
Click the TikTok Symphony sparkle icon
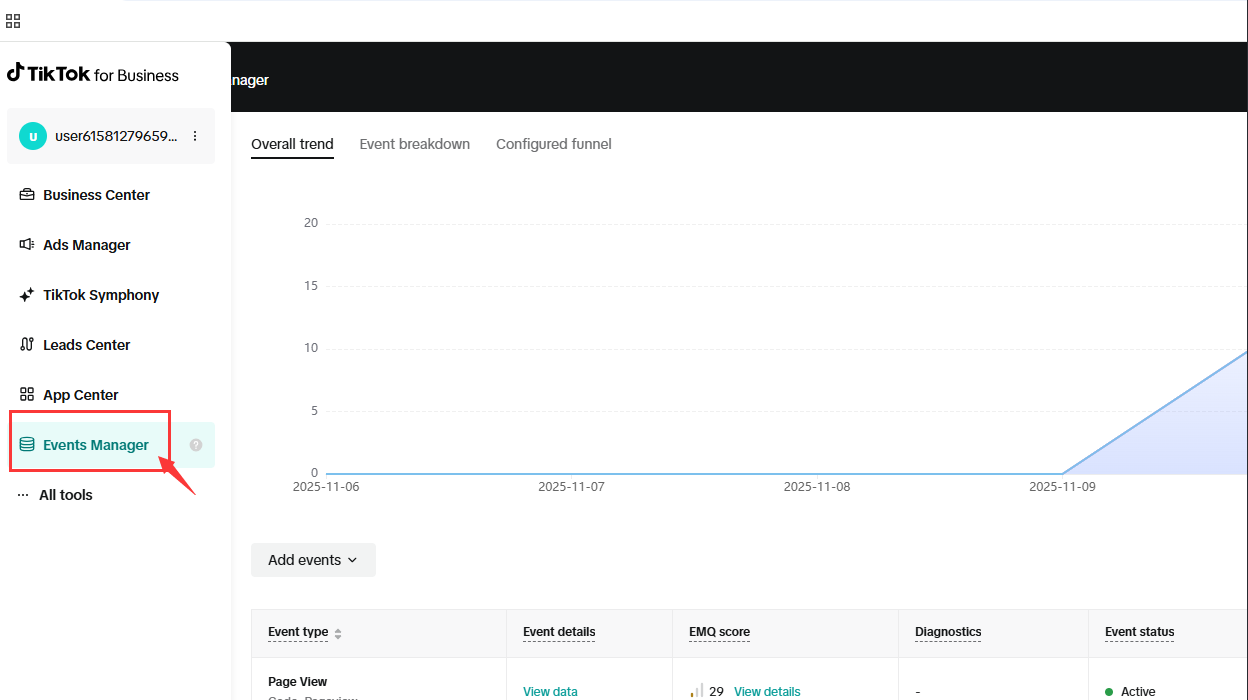click(x=27, y=295)
